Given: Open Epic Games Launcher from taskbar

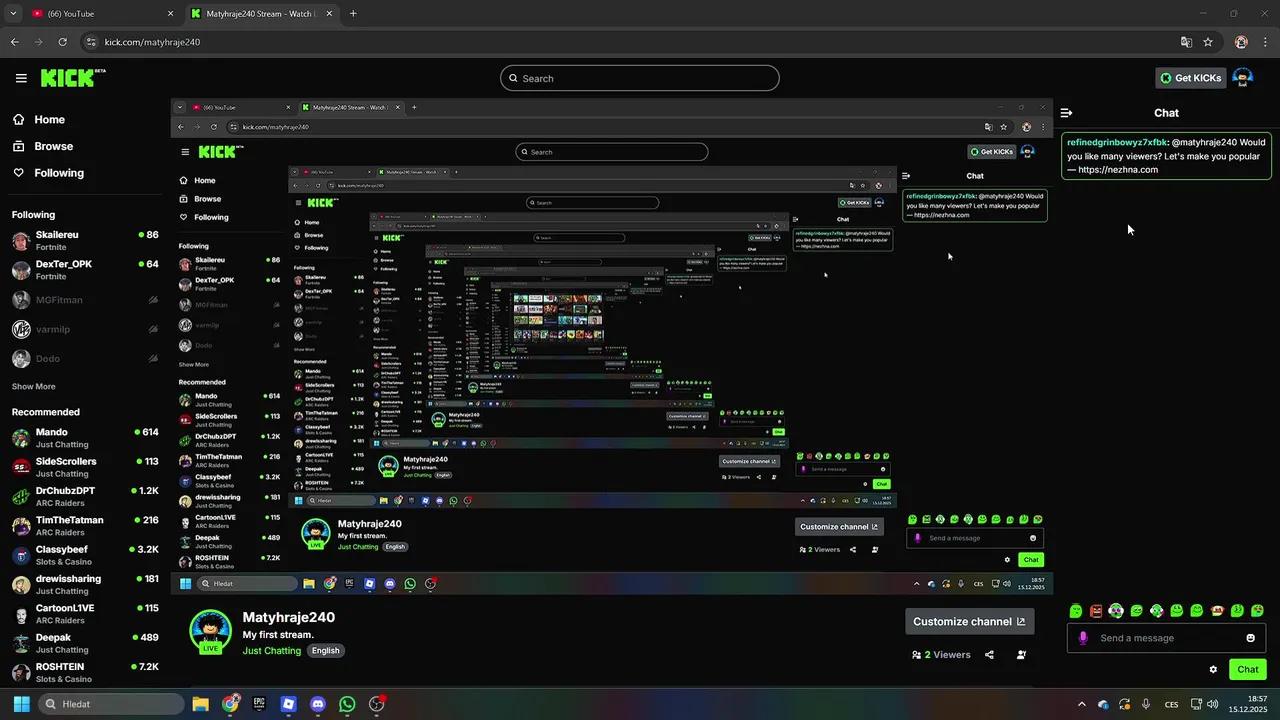Looking at the screenshot, I should tap(259, 704).
